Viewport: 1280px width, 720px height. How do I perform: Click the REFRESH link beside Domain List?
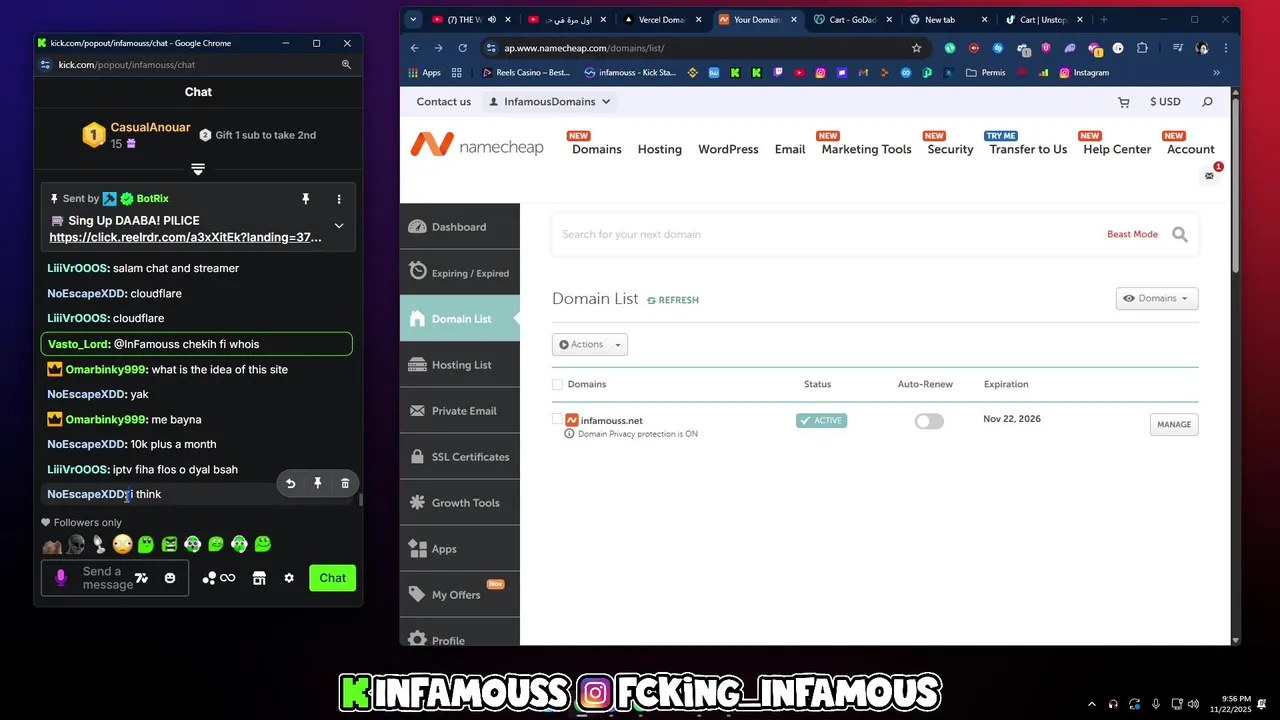[x=673, y=300]
